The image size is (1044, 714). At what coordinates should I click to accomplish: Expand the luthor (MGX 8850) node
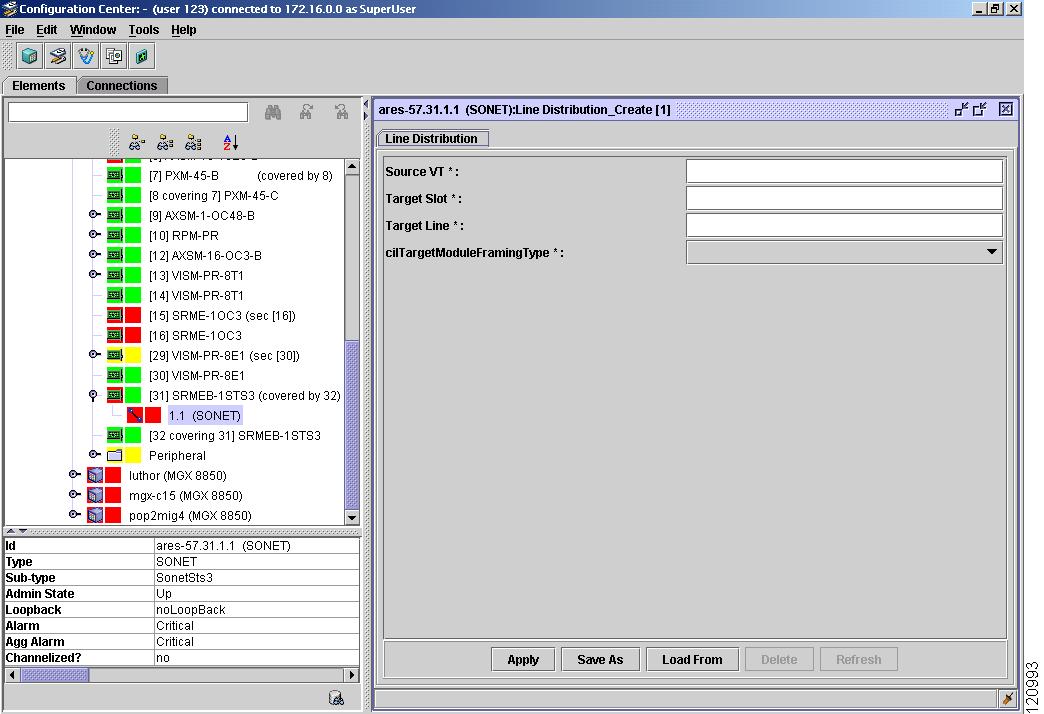coord(75,474)
